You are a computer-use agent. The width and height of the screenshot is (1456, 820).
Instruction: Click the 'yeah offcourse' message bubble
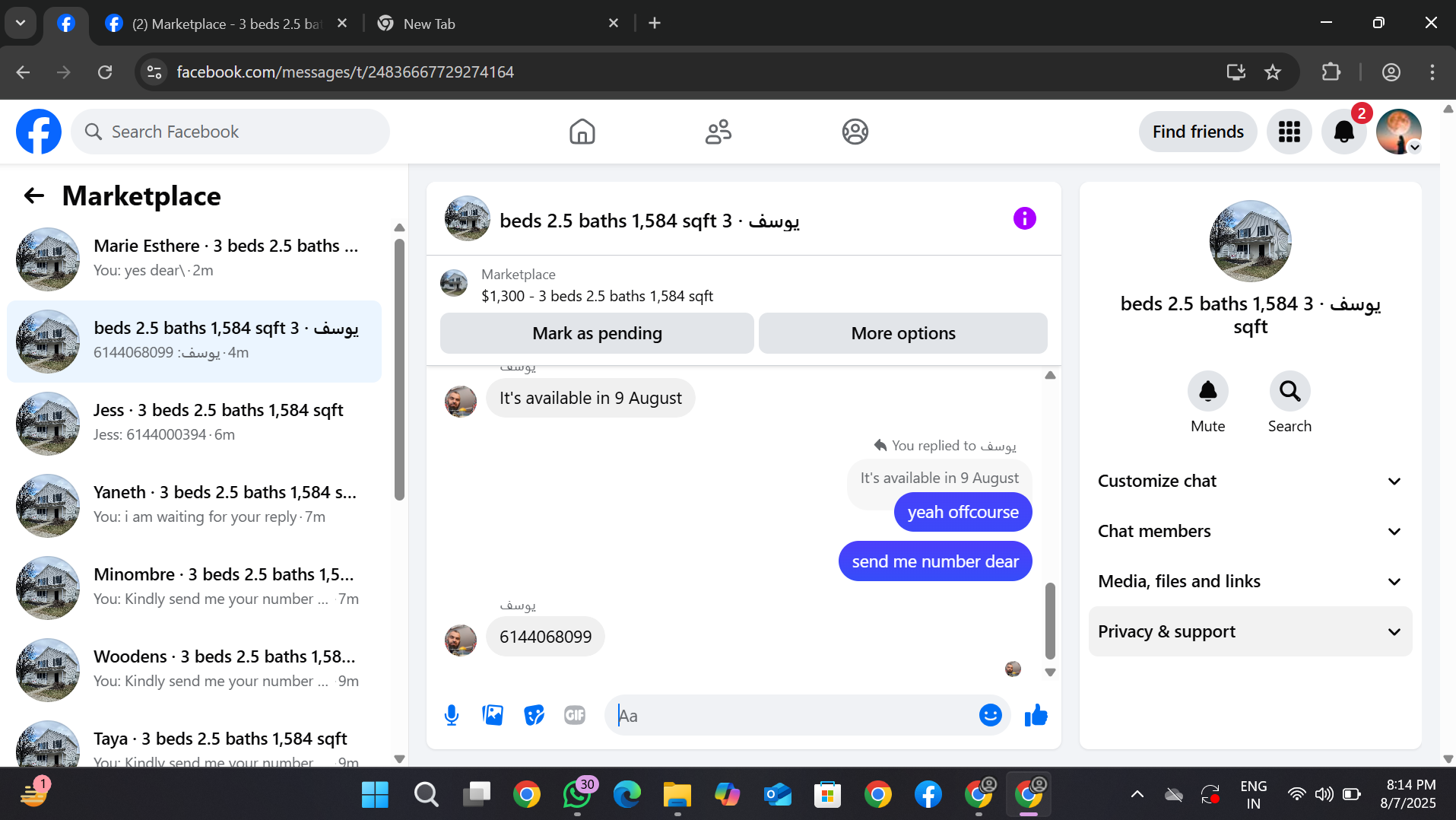pos(963,512)
